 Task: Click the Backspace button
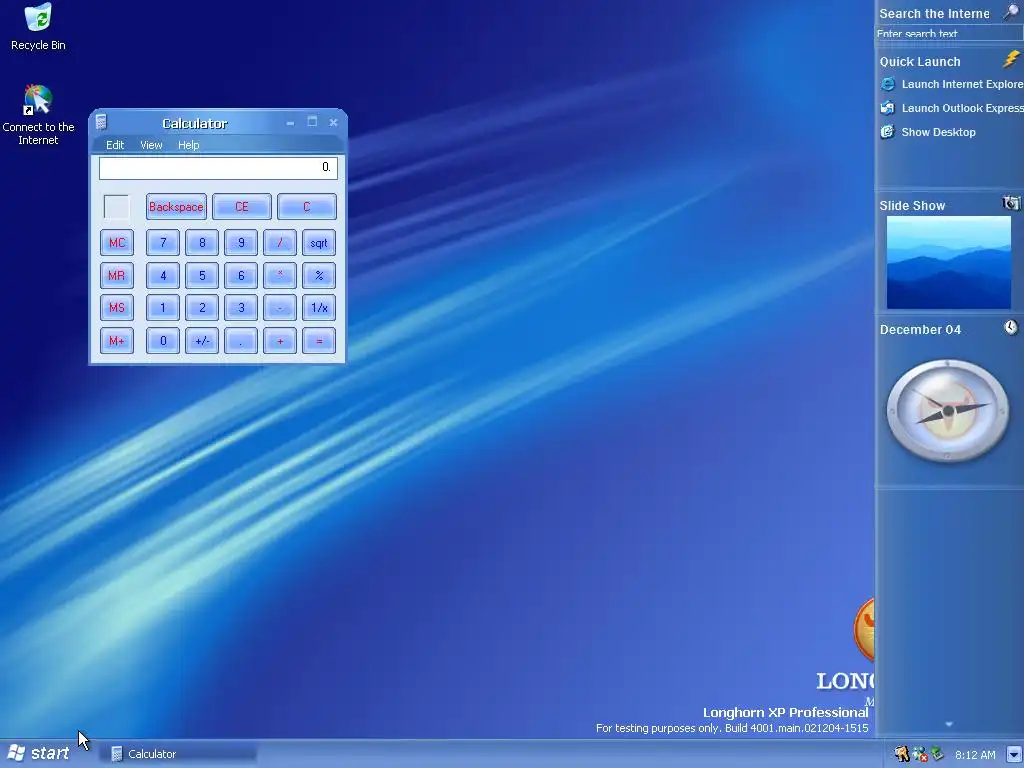(176, 206)
